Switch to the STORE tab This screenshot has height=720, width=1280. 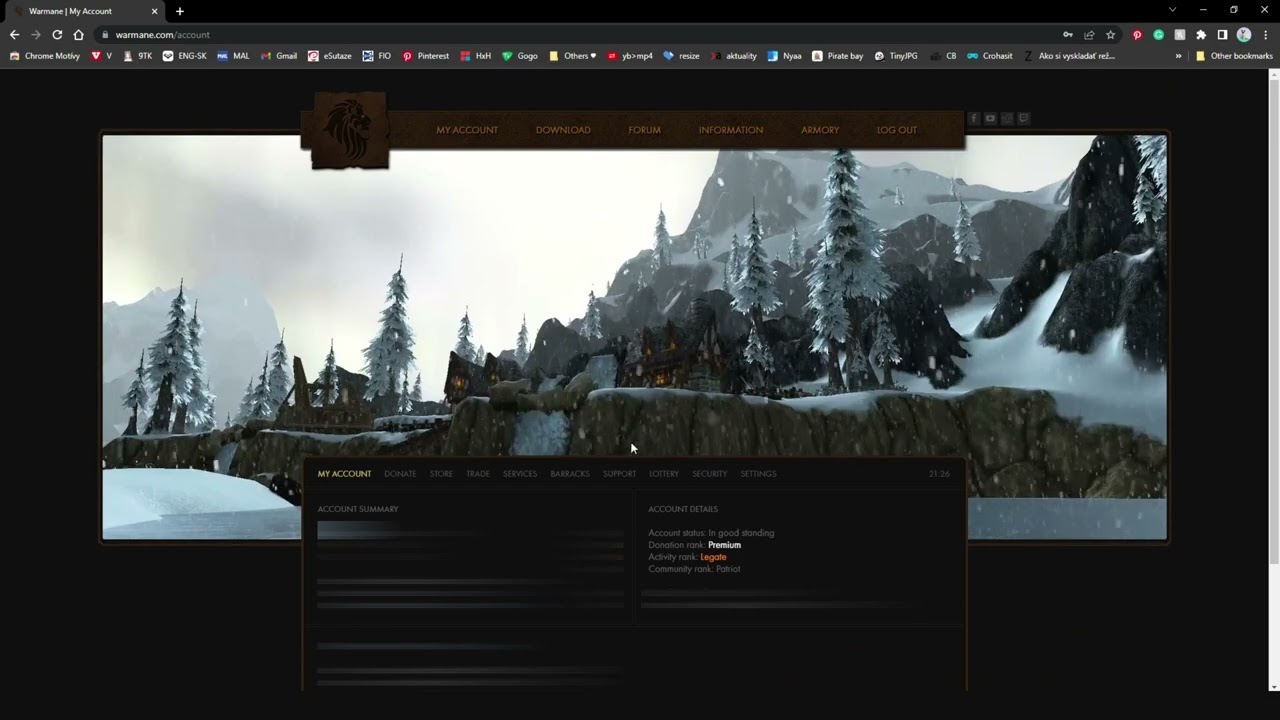tap(441, 474)
